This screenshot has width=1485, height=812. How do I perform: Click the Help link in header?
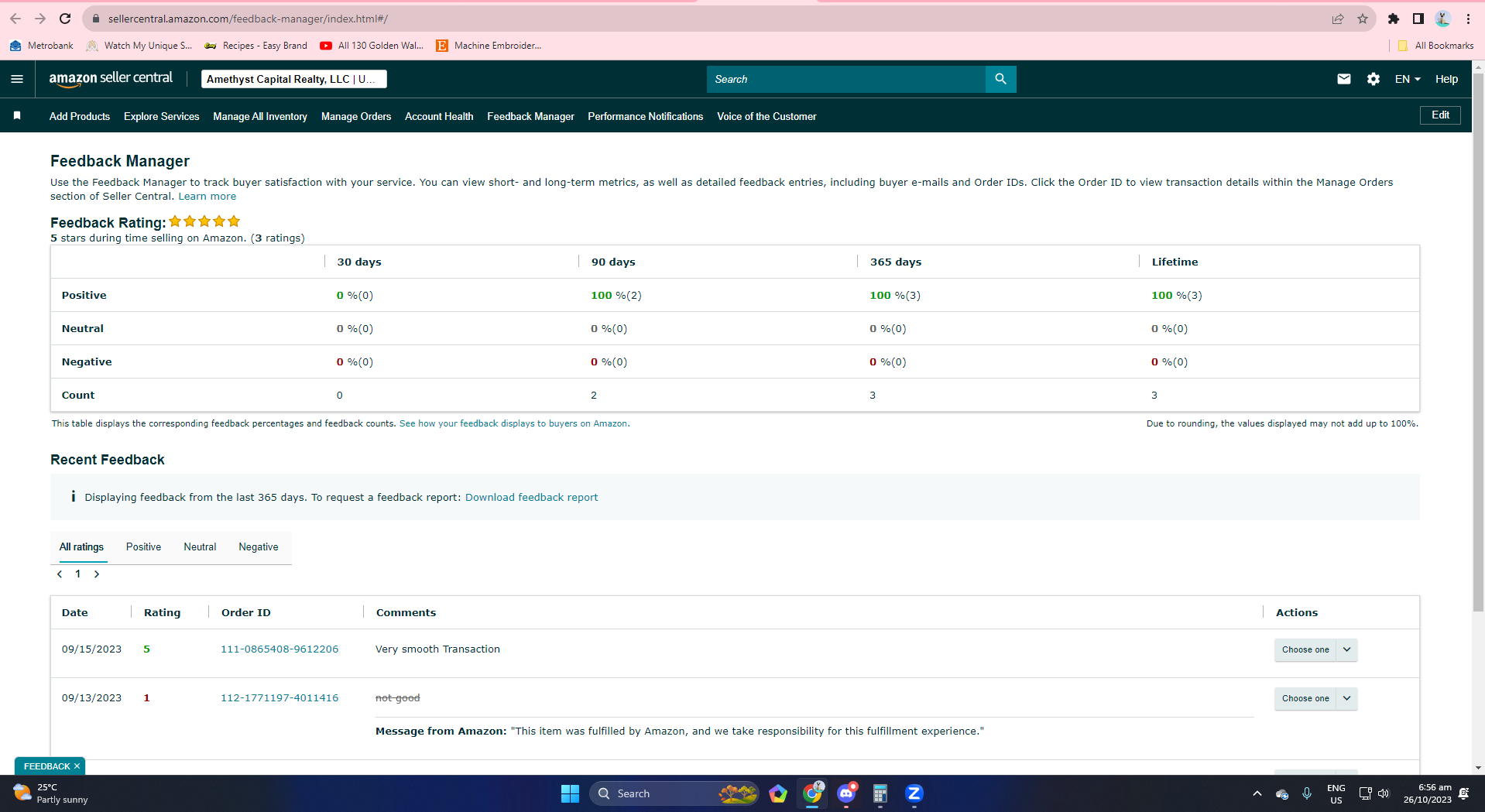point(1446,79)
